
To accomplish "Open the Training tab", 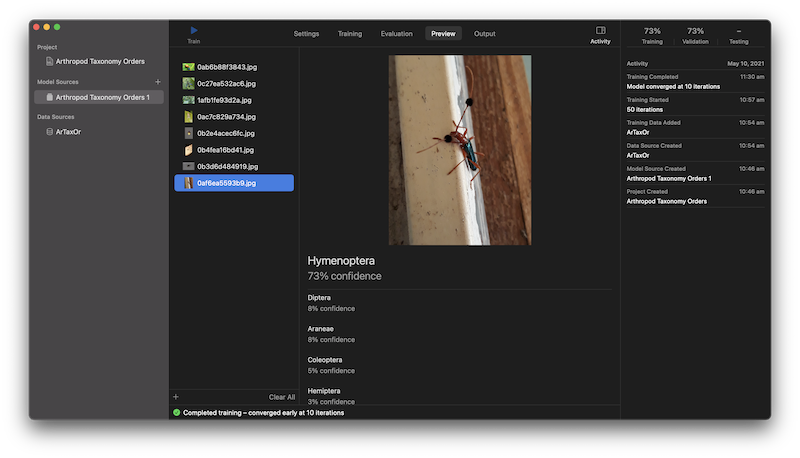I will tap(350, 34).
